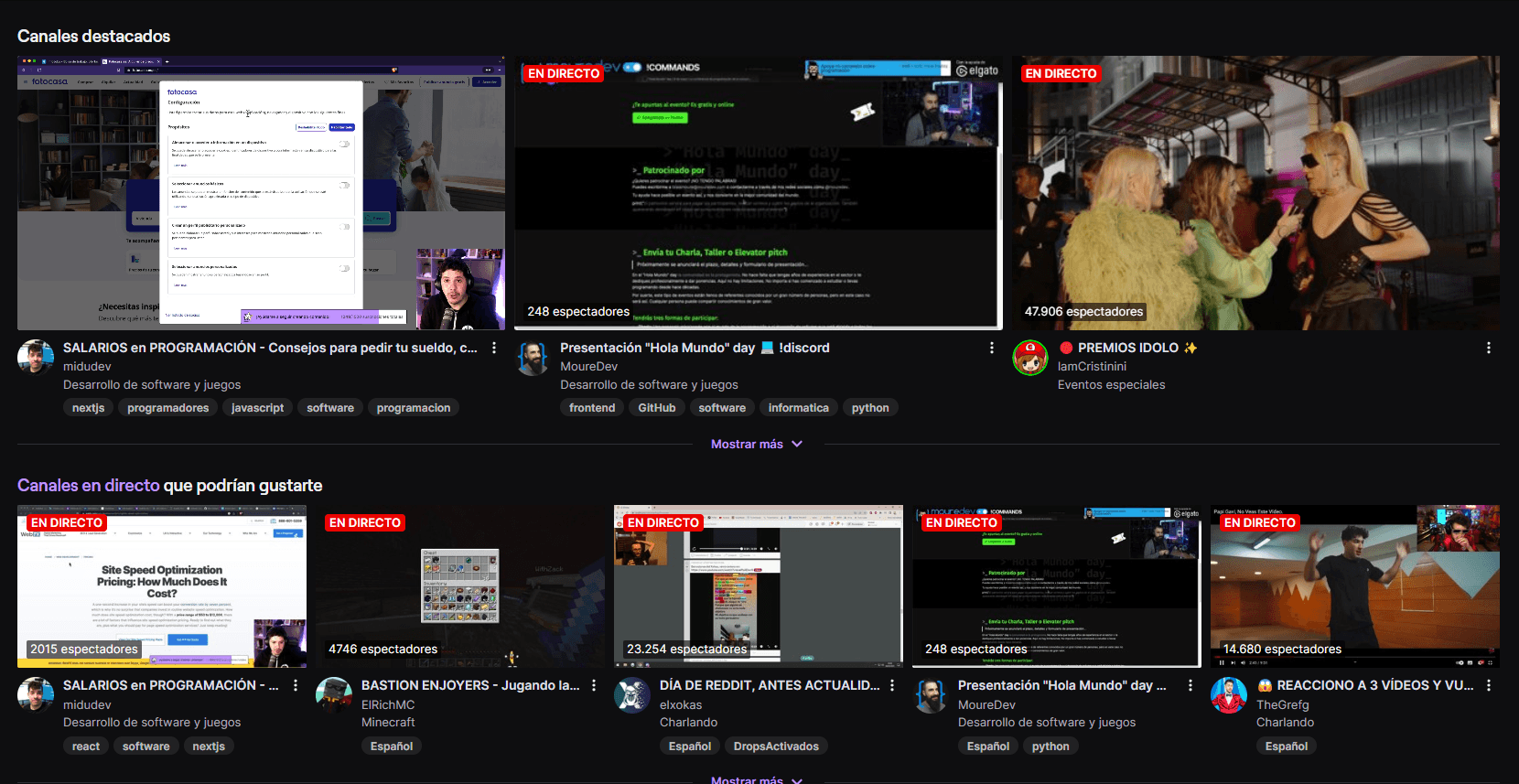Open options menu for BASTION ENJOYERS stream
The image size is (1519, 784).
594,685
